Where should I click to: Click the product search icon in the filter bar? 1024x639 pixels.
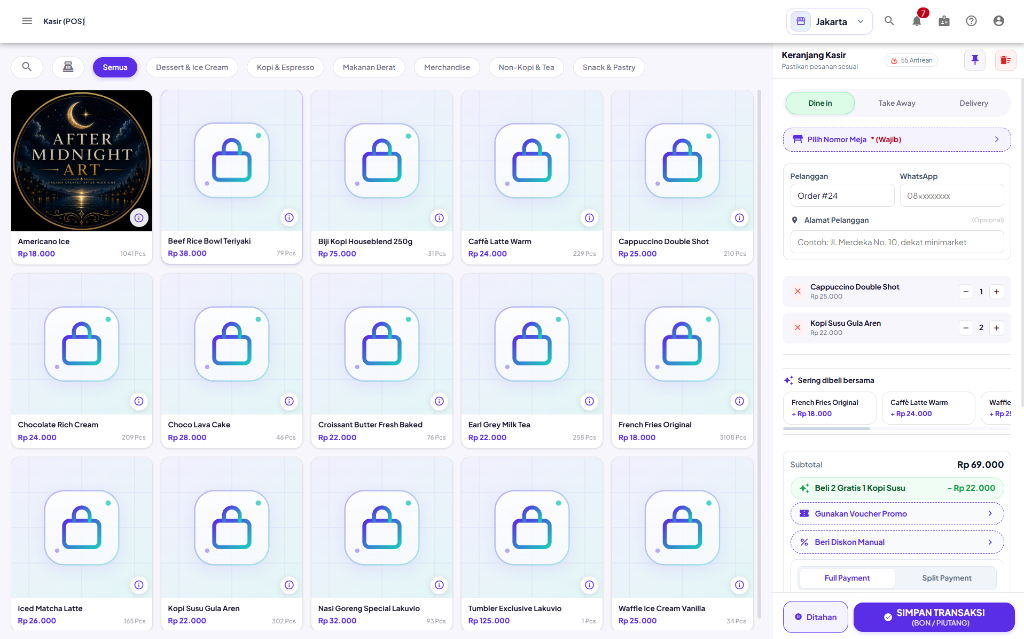pos(27,67)
